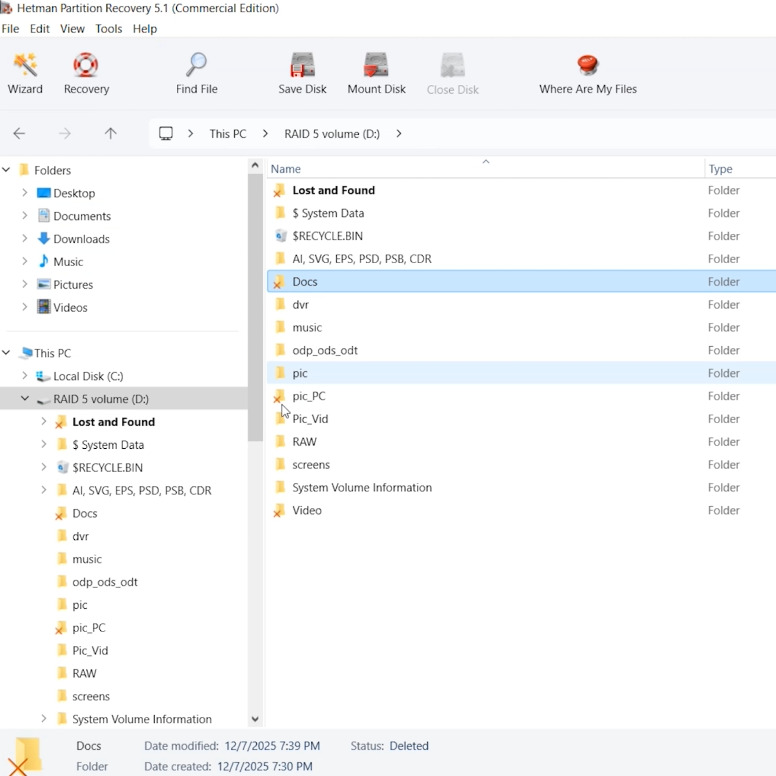Select the Desktop folder in tree
The height and width of the screenshot is (776, 776).
click(74, 194)
